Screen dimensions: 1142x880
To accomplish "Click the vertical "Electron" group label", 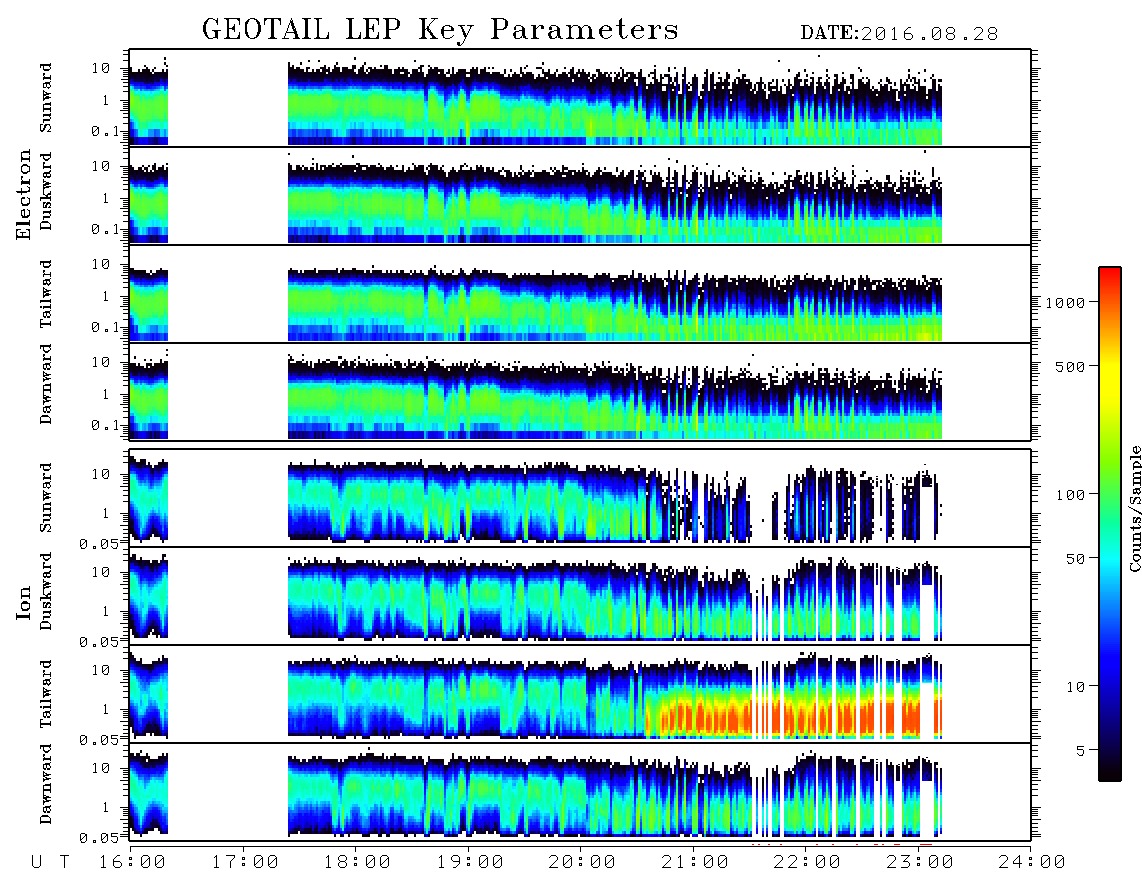I will click(23, 194).
